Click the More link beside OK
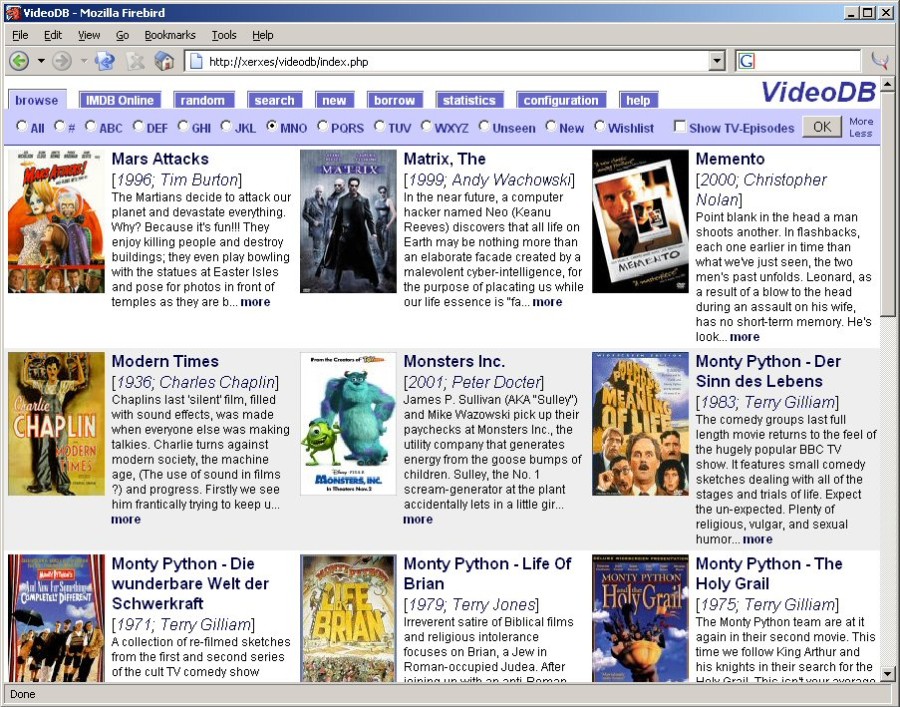Image resolution: width=900 pixels, height=707 pixels. pyautogui.click(x=861, y=121)
